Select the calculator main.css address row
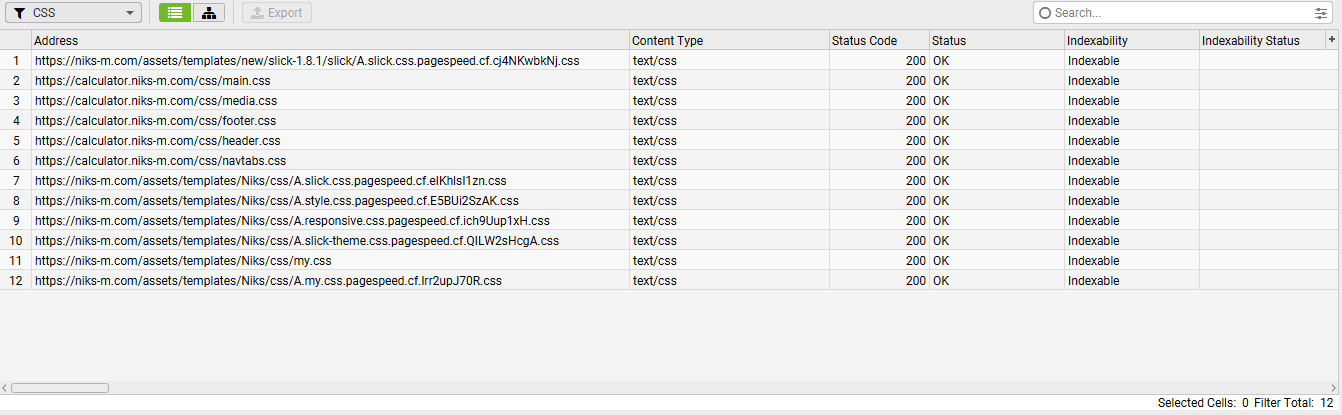This screenshot has width=1342, height=415. point(153,81)
